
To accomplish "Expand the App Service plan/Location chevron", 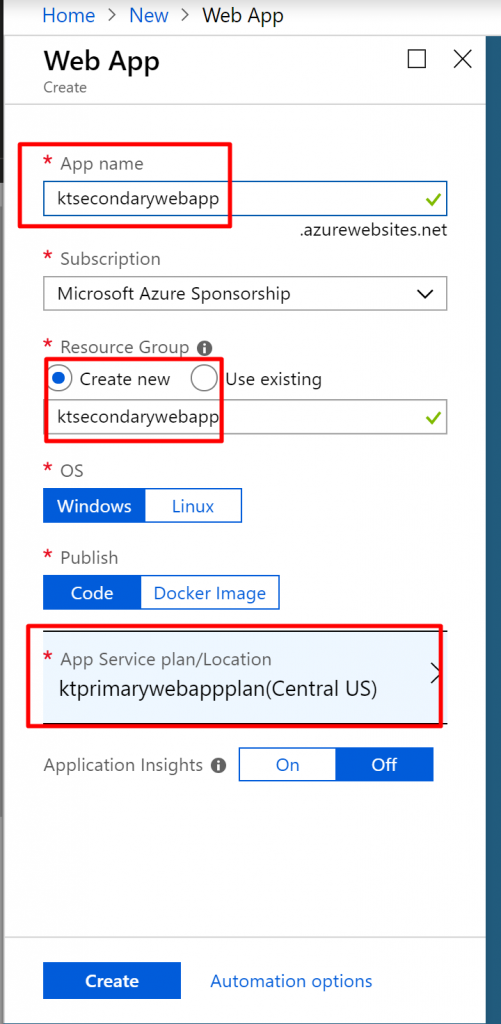I will [437, 676].
